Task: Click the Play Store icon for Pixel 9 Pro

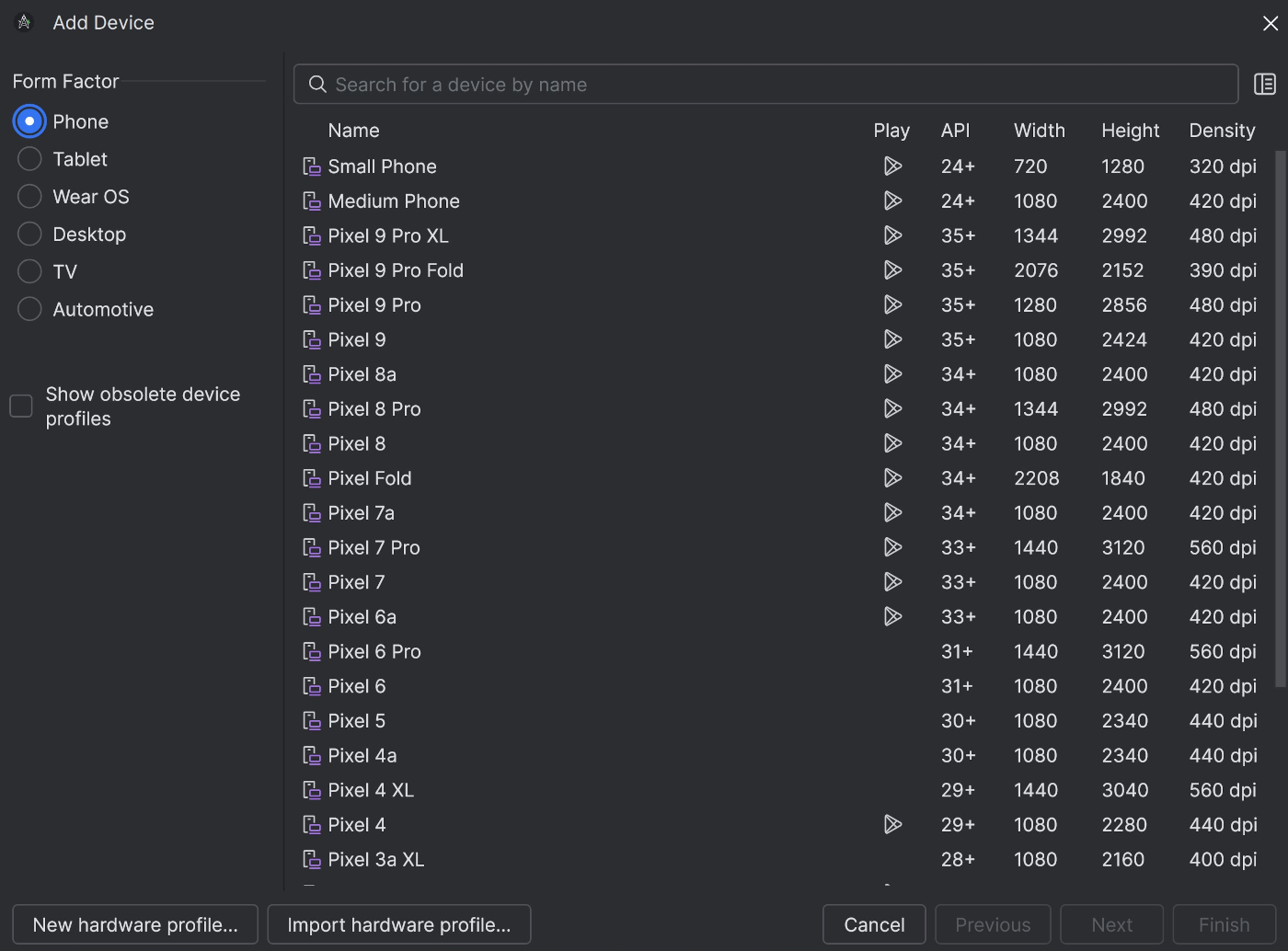Action: tap(892, 304)
